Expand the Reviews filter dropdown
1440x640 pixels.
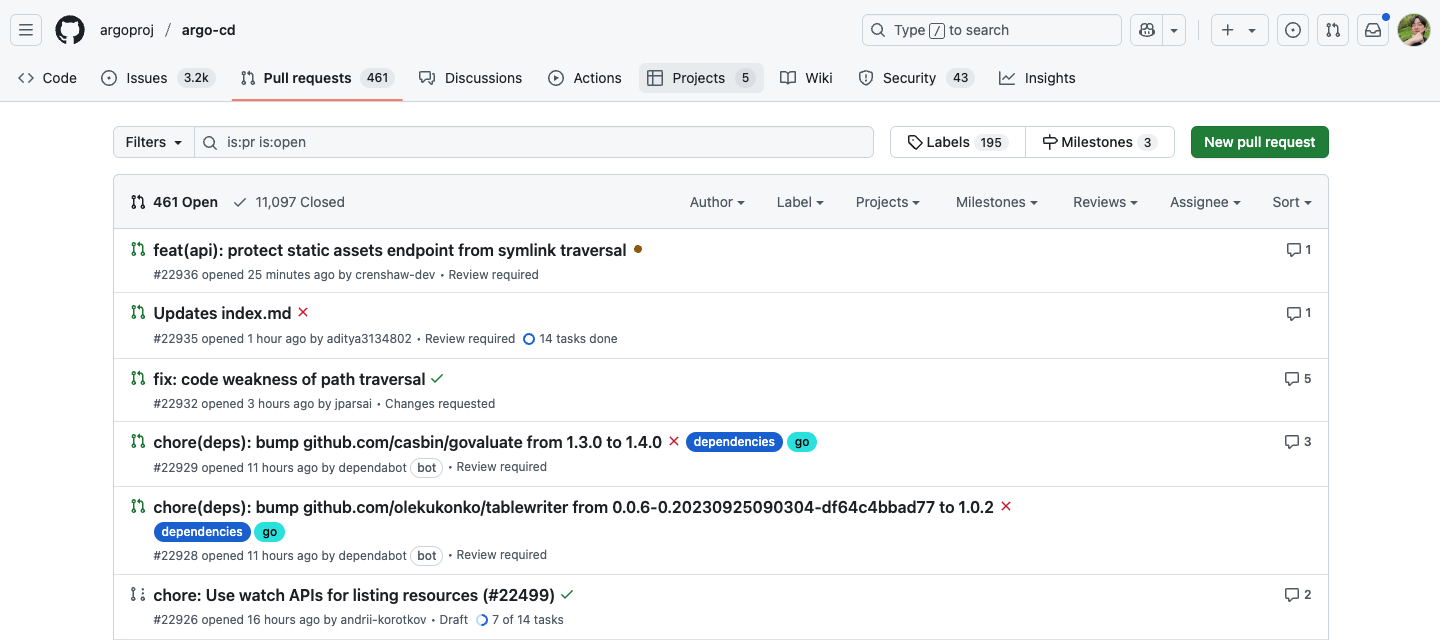coord(1105,202)
